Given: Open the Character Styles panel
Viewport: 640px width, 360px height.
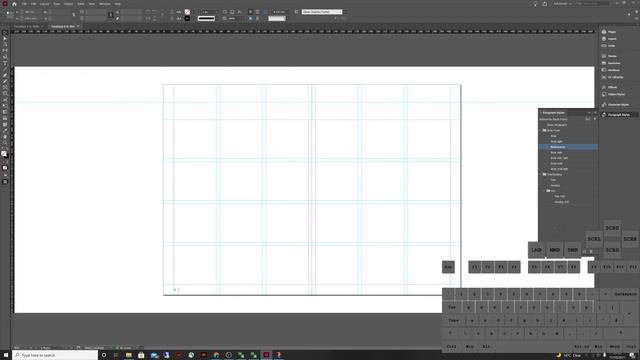Looking at the screenshot, I should [615, 104].
